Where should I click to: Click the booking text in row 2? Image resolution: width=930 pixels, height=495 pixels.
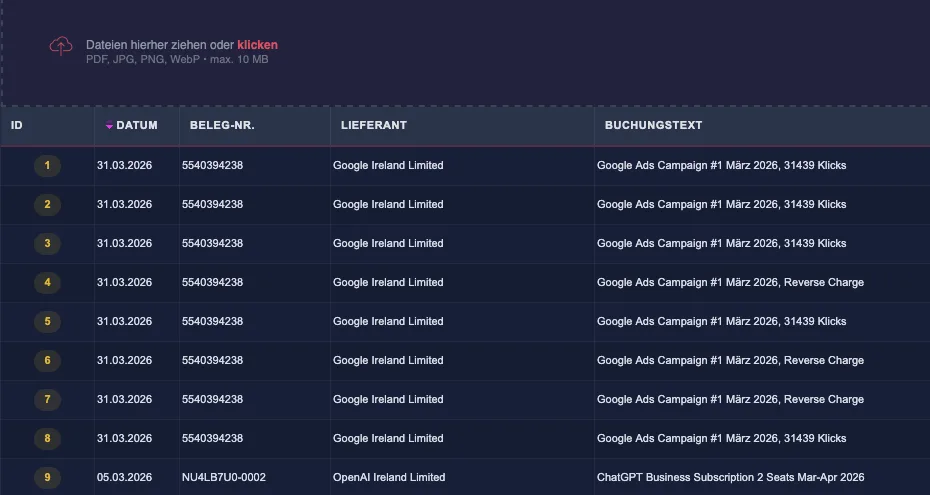click(x=721, y=205)
